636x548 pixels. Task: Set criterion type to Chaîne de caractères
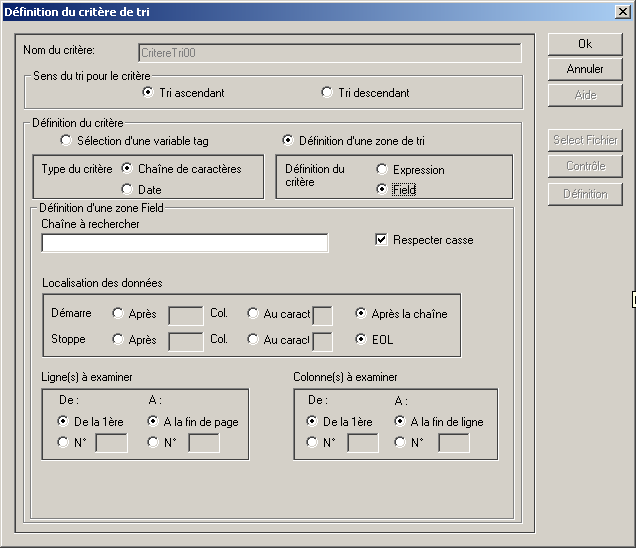coord(127,168)
